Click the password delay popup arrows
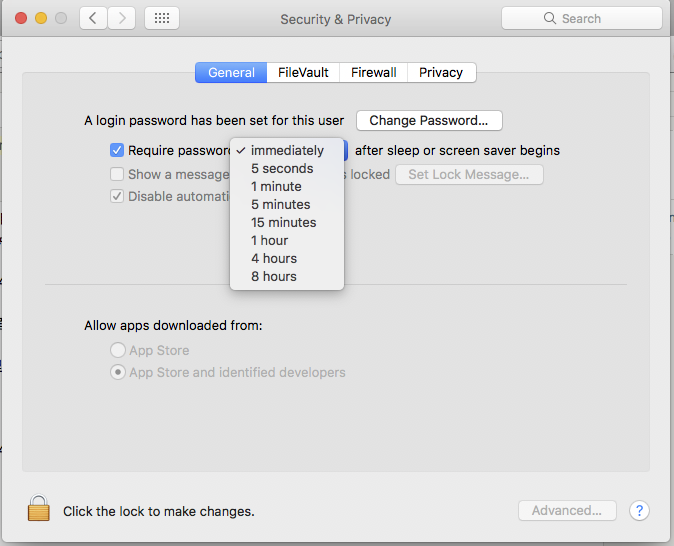674x546 pixels. 346,150
